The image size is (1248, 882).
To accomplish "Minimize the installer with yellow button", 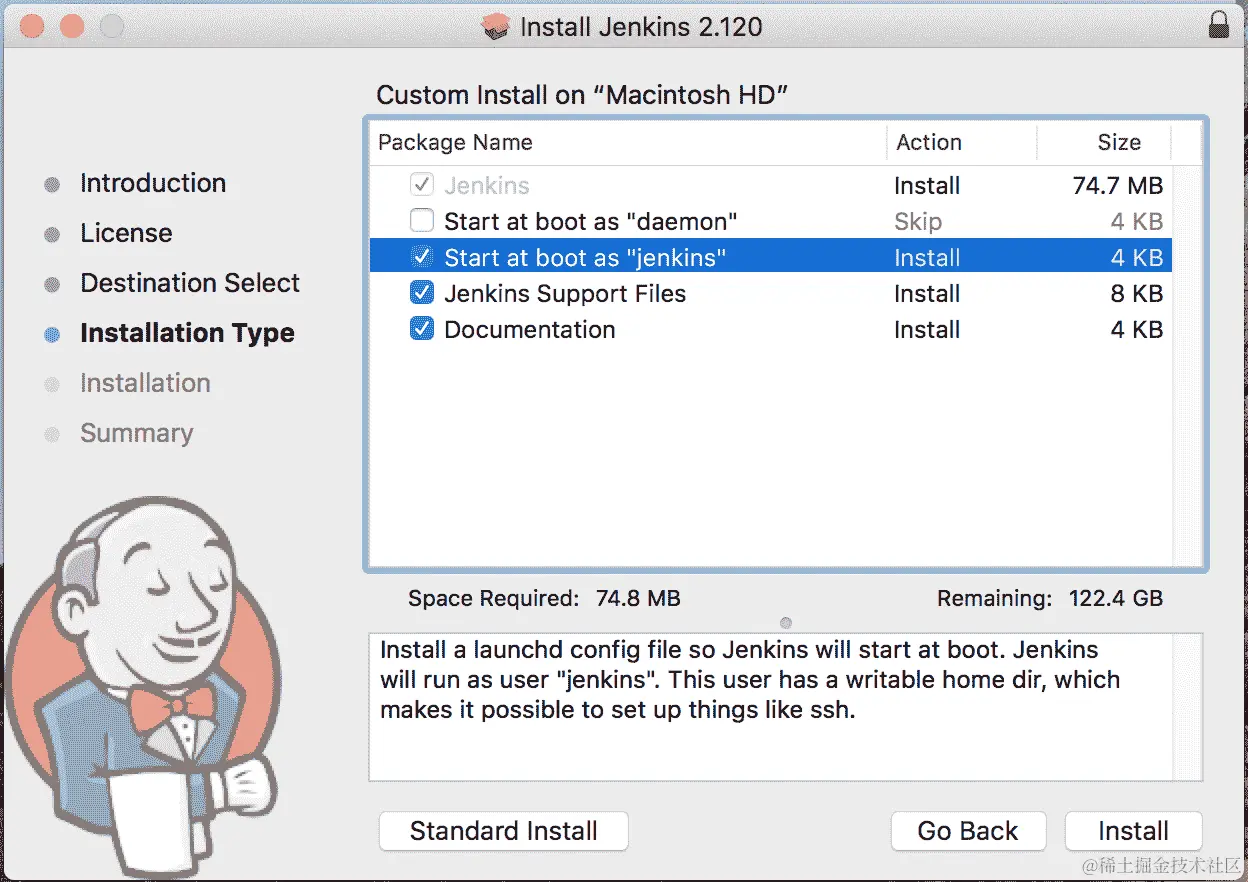I will click(x=71, y=26).
